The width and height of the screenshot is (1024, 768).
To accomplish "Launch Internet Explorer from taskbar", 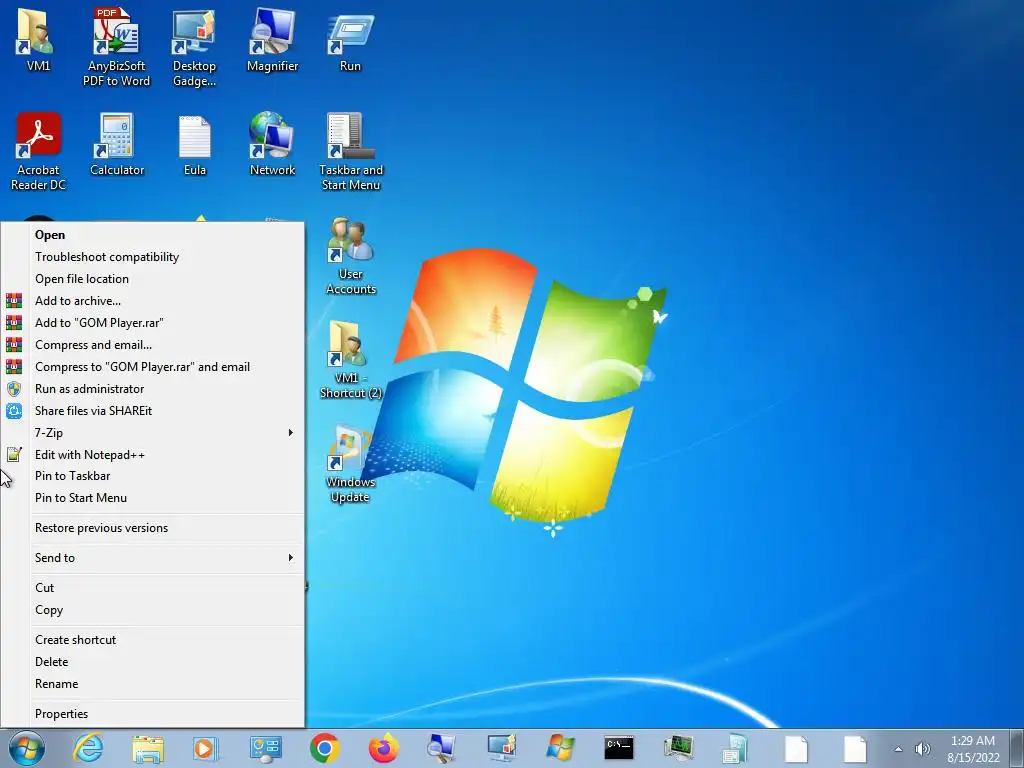I will (88, 748).
